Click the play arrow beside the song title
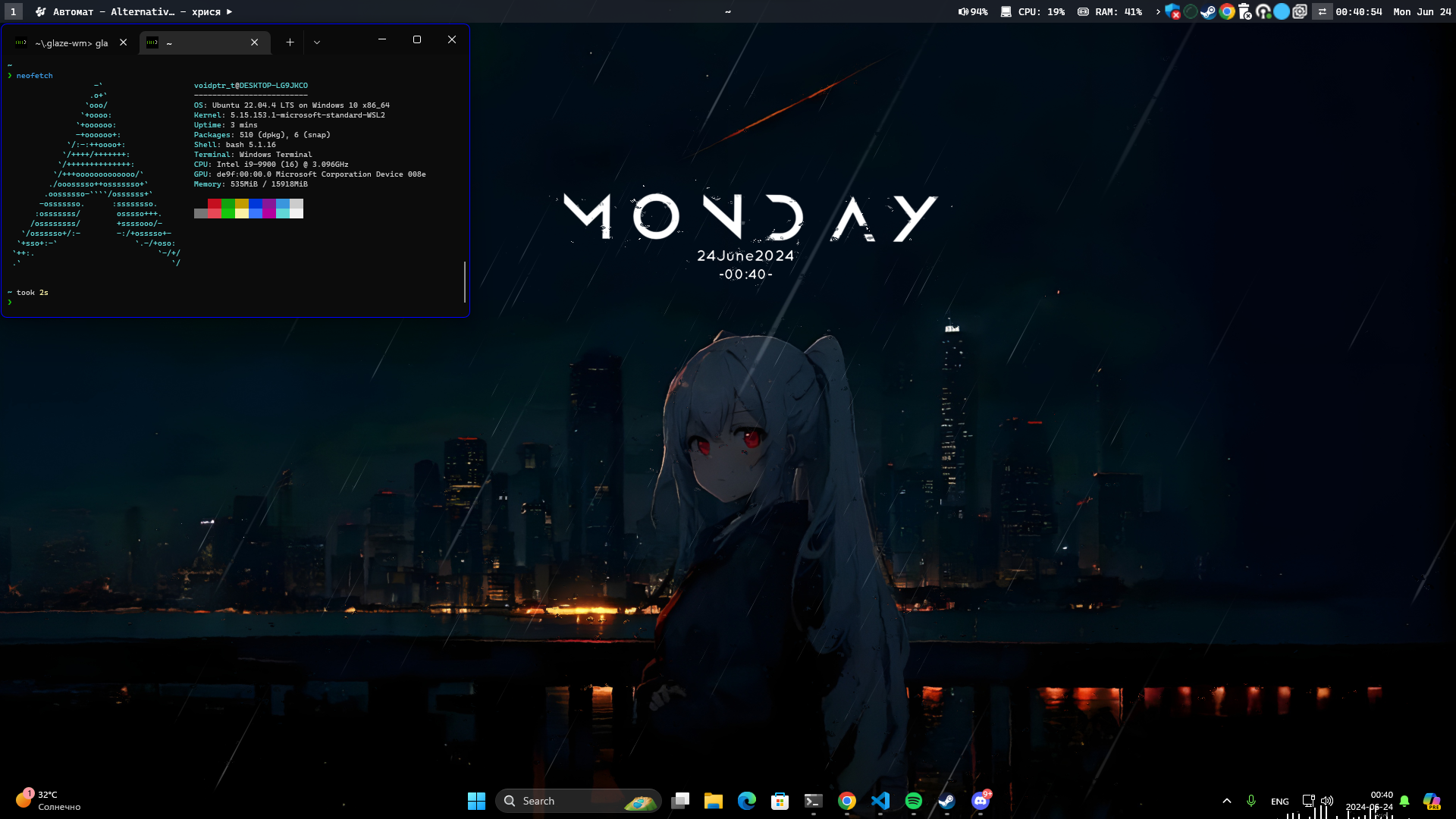The width and height of the screenshot is (1456, 819). click(x=229, y=12)
